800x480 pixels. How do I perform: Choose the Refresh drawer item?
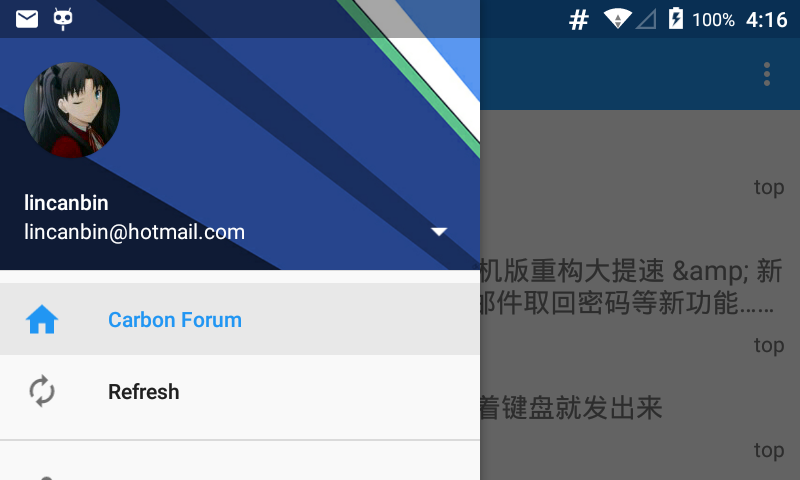point(240,392)
